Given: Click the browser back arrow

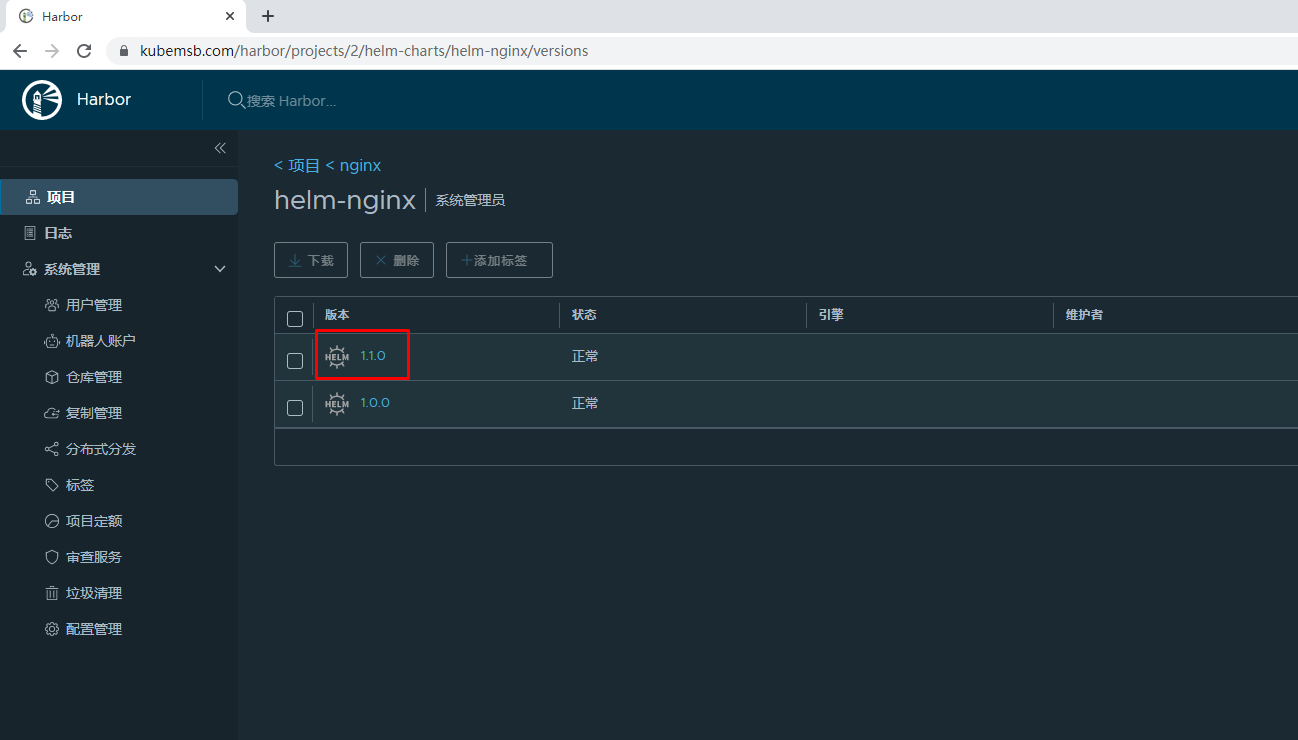Looking at the screenshot, I should point(20,51).
